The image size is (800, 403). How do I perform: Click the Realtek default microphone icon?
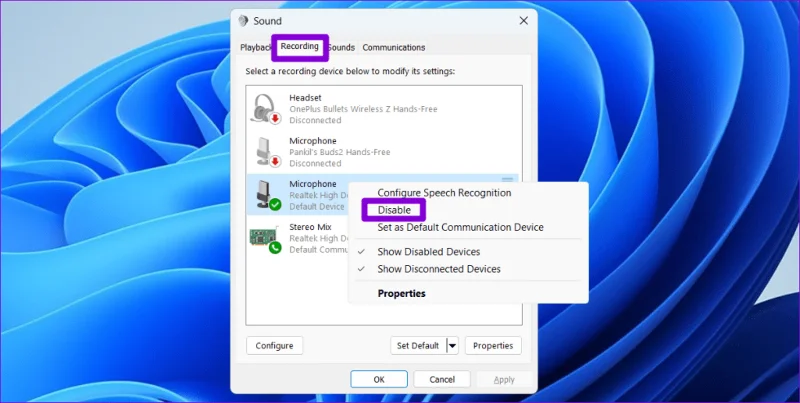tap(267, 195)
